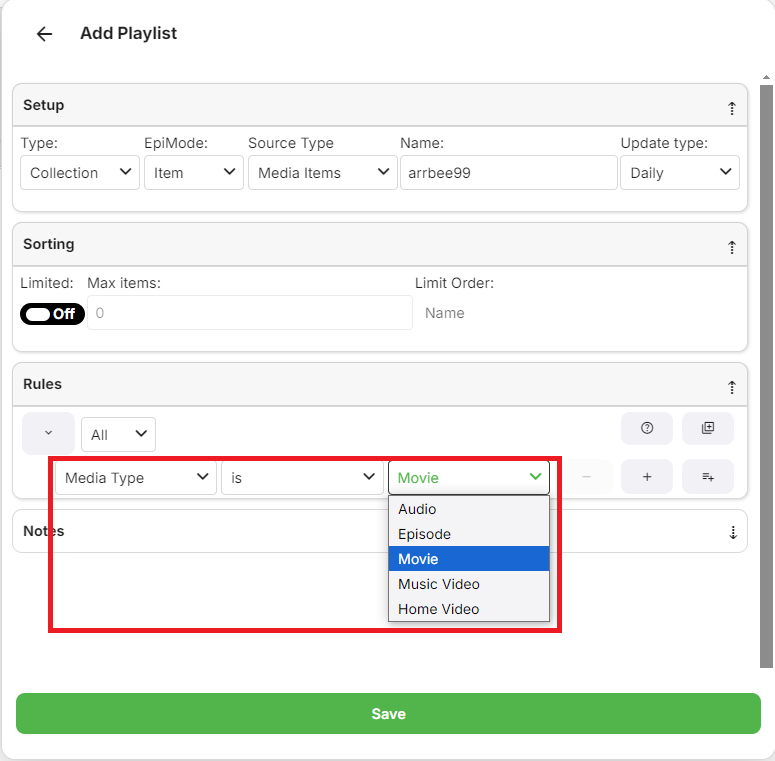Go back using the arrow icon
This screenshot has width=775, height=761.
[x=44, y=34]
